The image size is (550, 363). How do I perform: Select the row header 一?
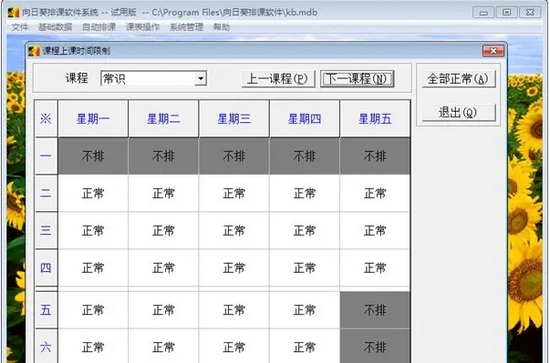point(46,156)
